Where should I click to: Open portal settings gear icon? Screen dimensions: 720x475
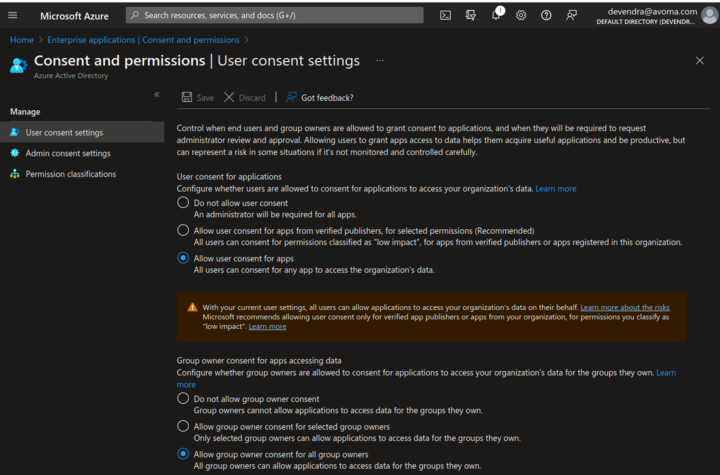pyautogui.click(x=521, y=15)
